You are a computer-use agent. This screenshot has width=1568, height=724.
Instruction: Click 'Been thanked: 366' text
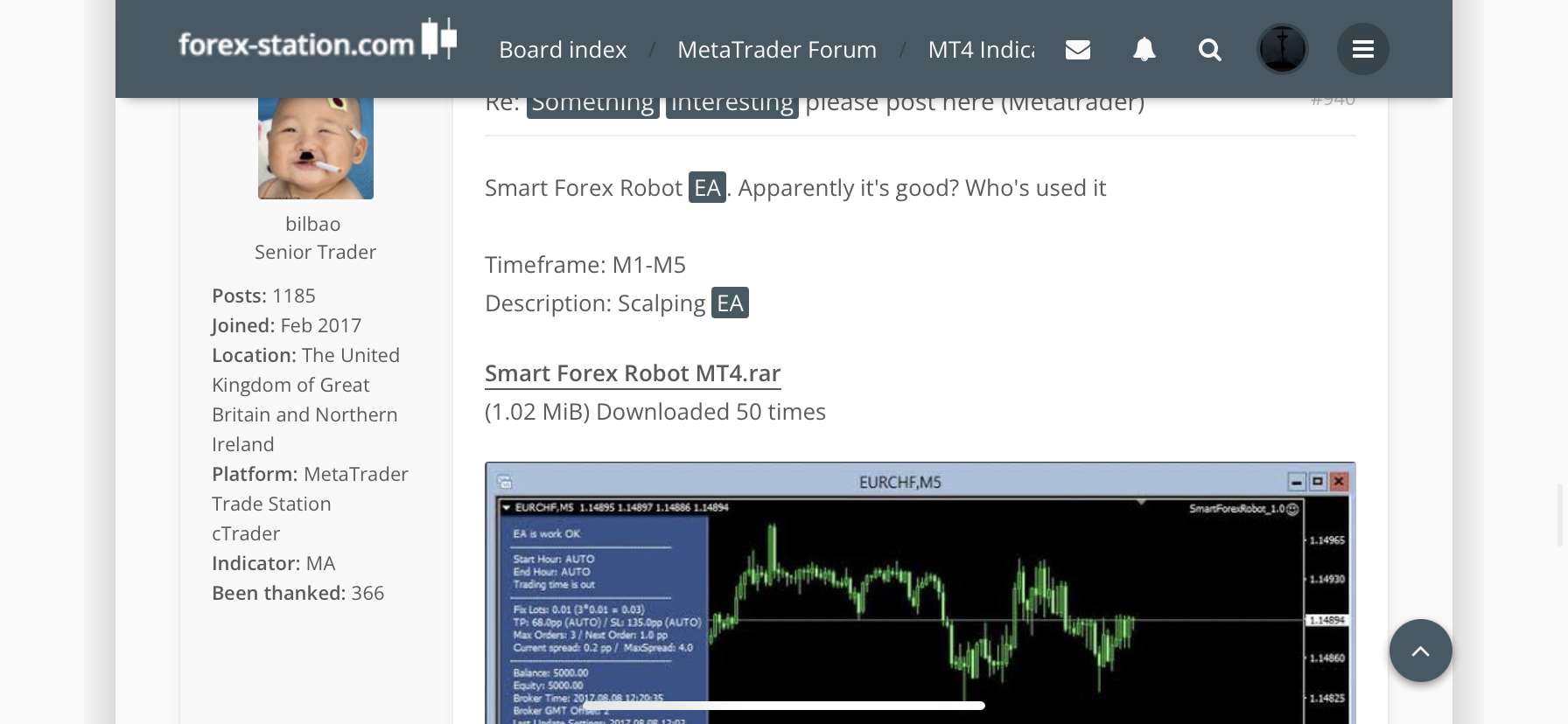297,593
